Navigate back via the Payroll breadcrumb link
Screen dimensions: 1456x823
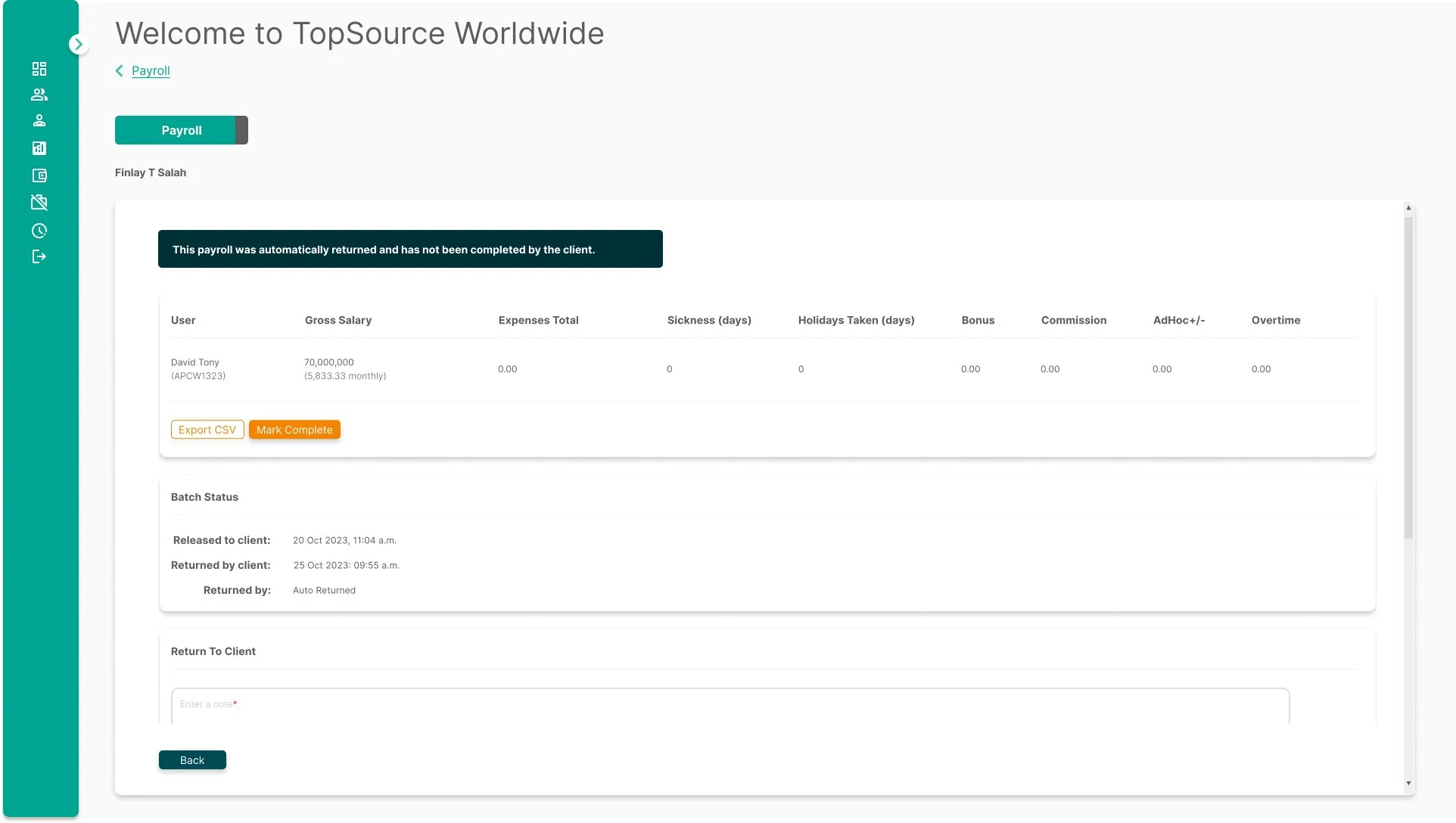point(151,70)
